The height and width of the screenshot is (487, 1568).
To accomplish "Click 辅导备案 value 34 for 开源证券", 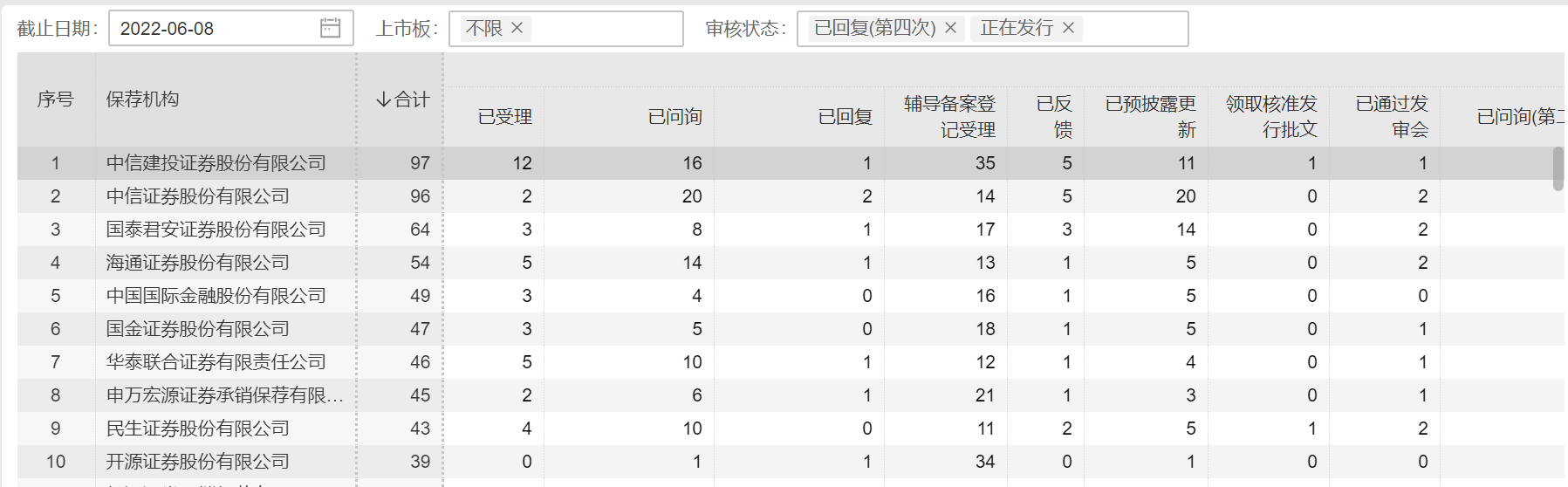I will tap(985, 462).
